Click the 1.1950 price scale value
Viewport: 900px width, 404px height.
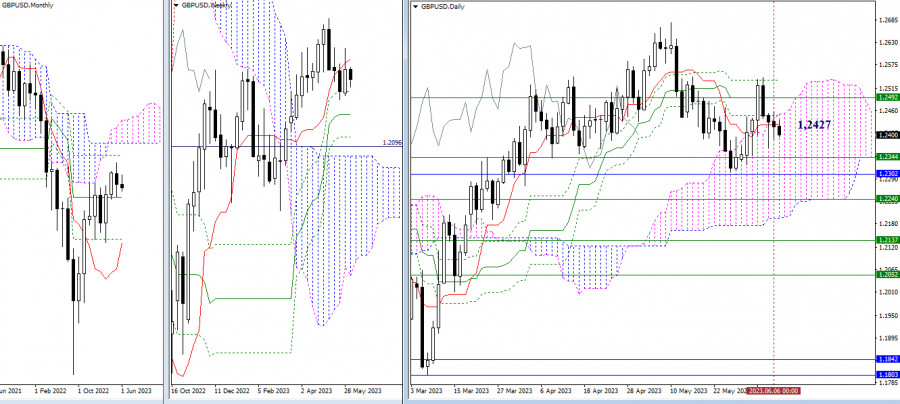[x=887, y=316]
